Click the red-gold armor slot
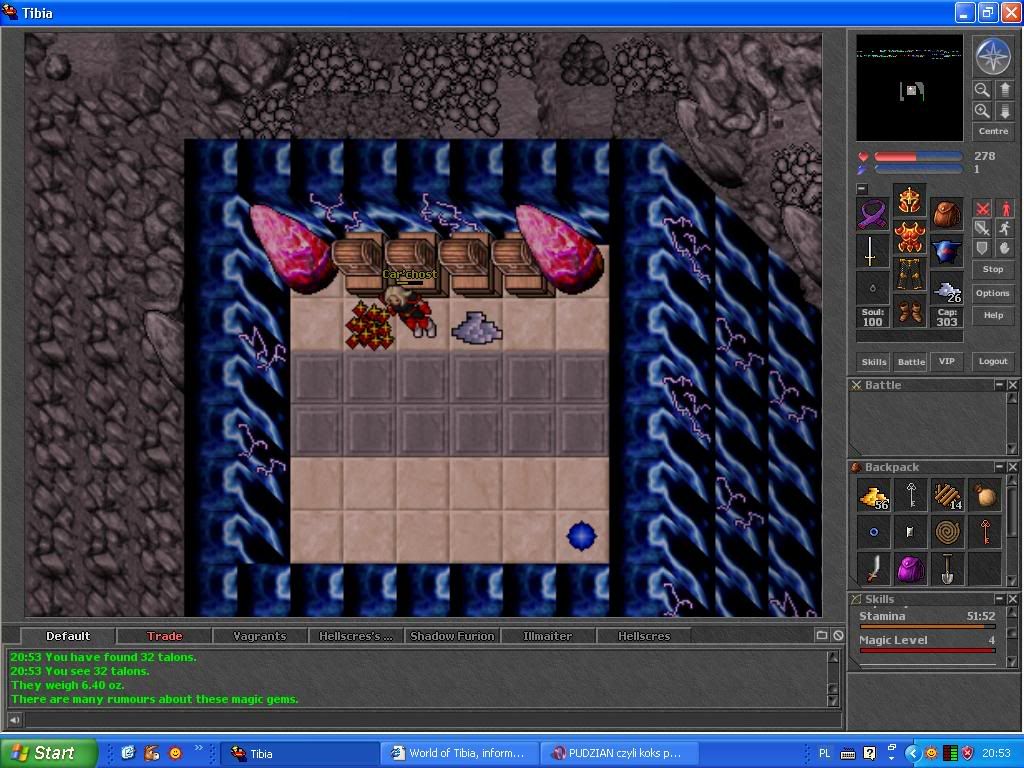 click(909, 236)
